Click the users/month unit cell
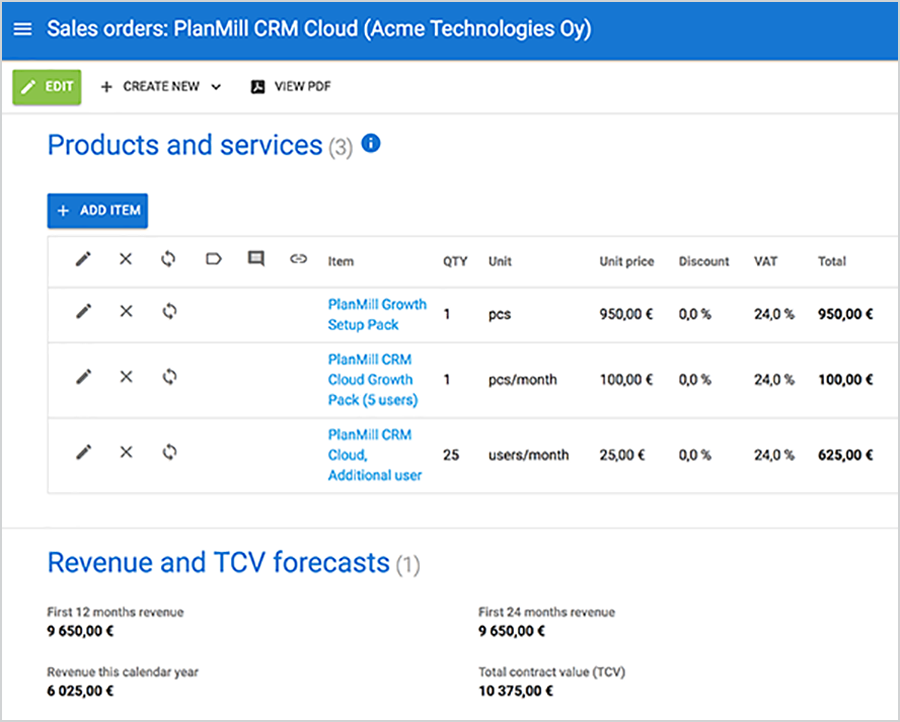 click(x=529, y=455)
